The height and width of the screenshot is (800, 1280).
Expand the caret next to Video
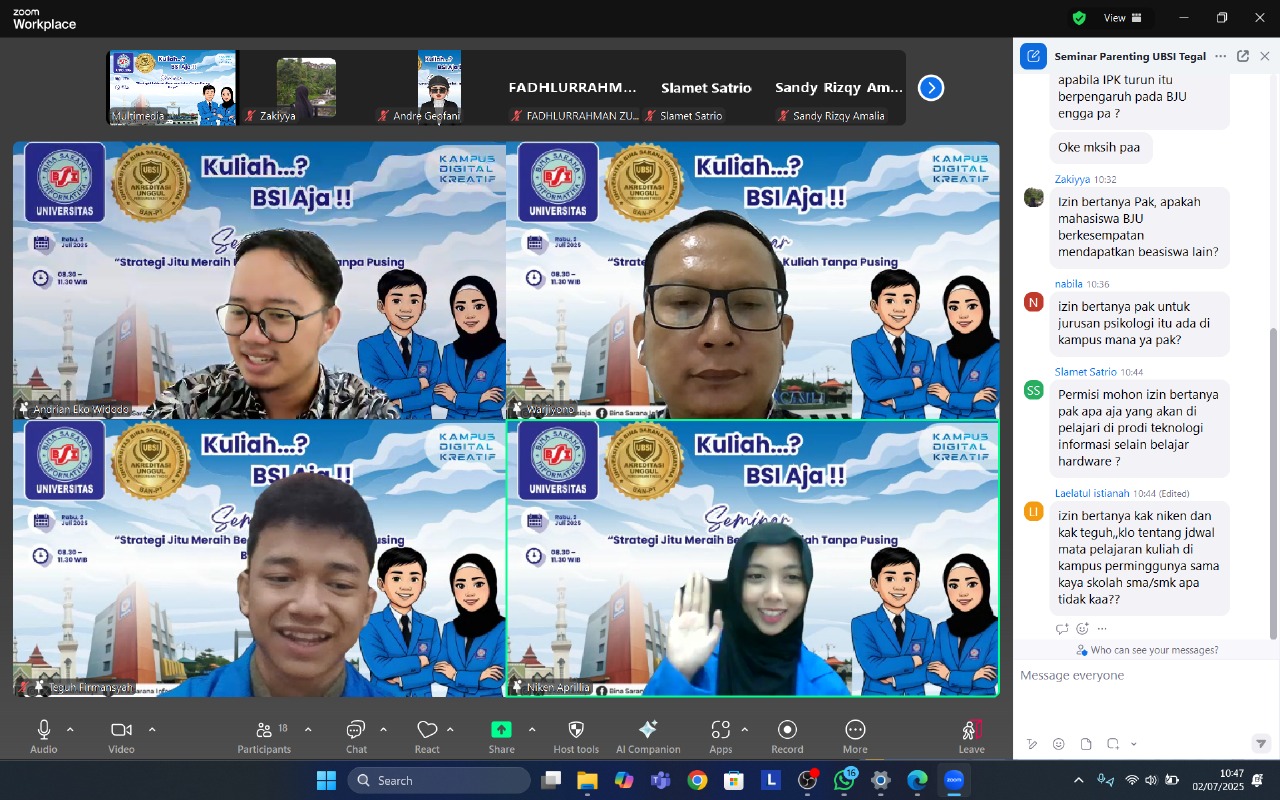tap(152, 729)
